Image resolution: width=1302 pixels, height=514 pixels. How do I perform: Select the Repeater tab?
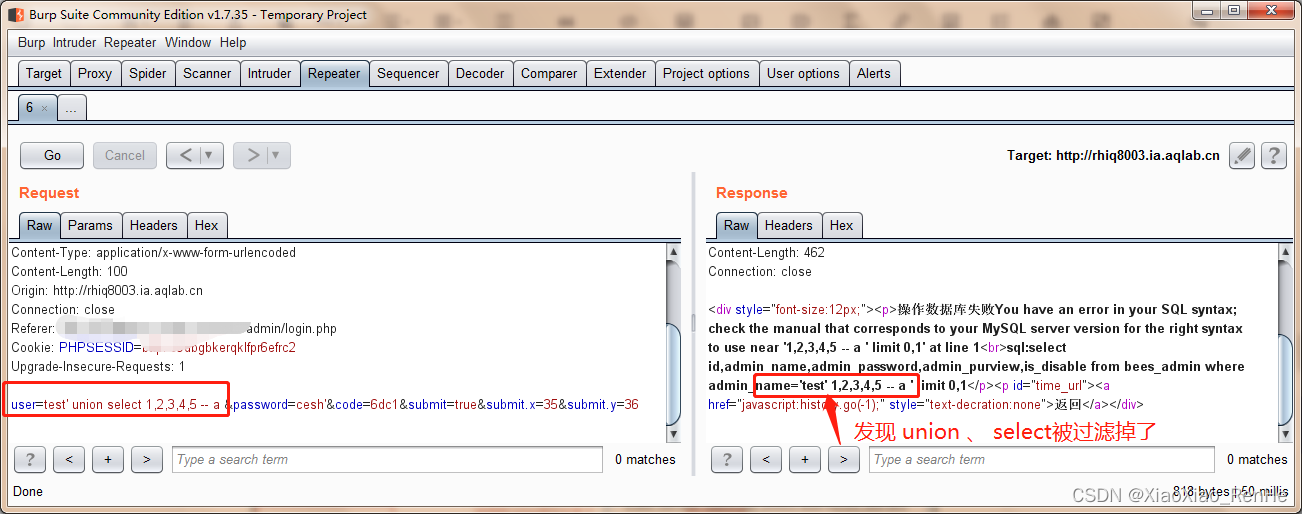pos(334,73)
